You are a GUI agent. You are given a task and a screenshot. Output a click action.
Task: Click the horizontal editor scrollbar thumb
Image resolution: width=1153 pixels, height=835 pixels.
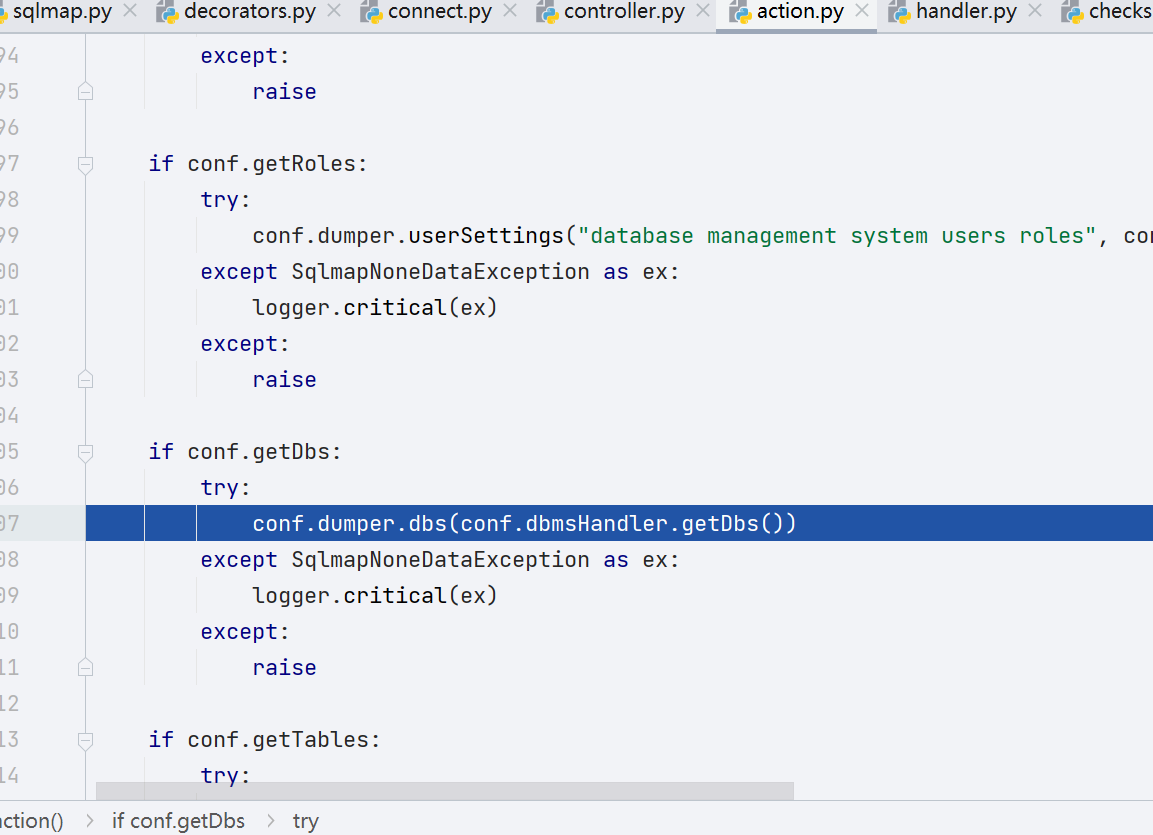click(445, 791)
